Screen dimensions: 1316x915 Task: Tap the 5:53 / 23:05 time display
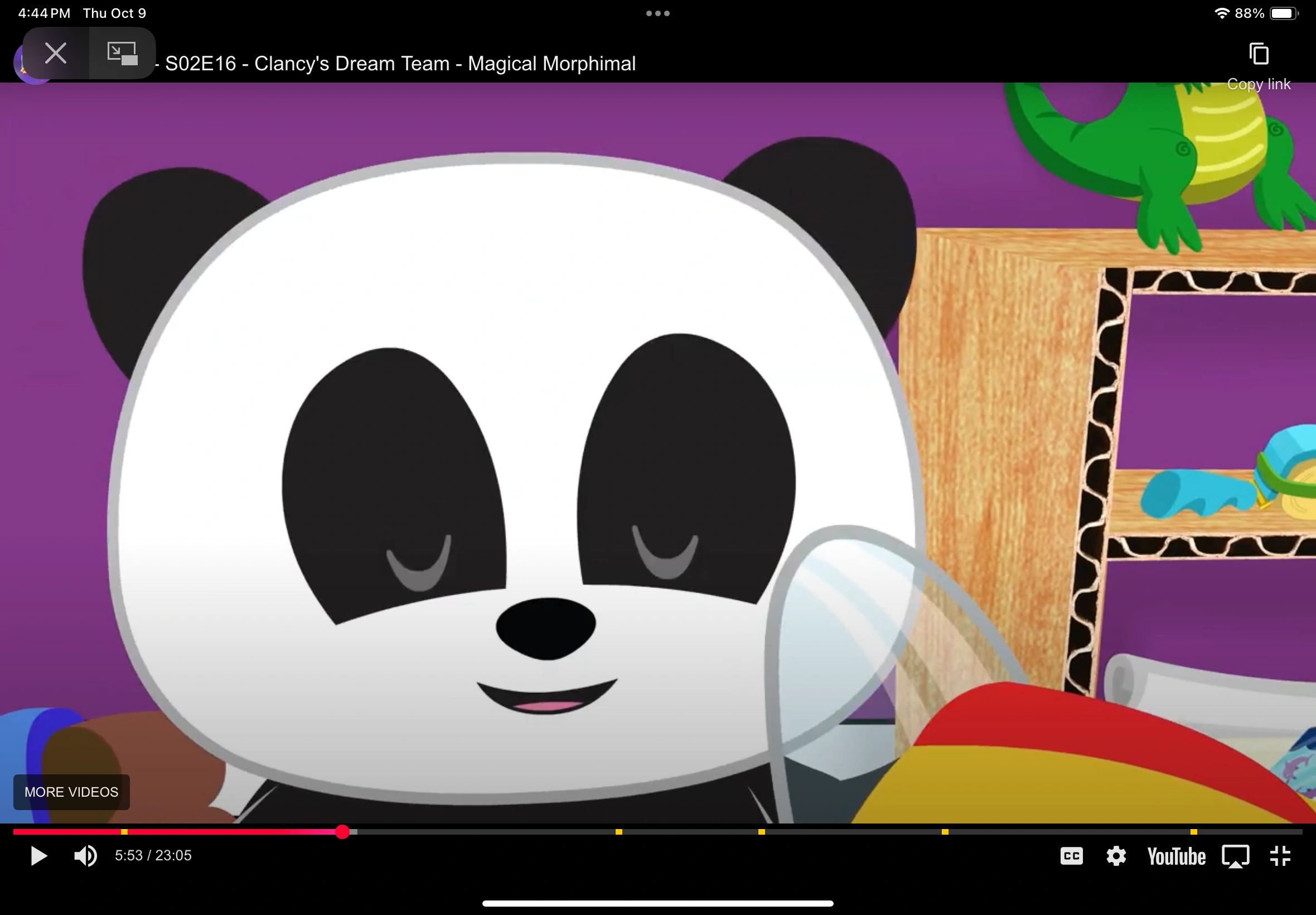[x=153, y=856]
